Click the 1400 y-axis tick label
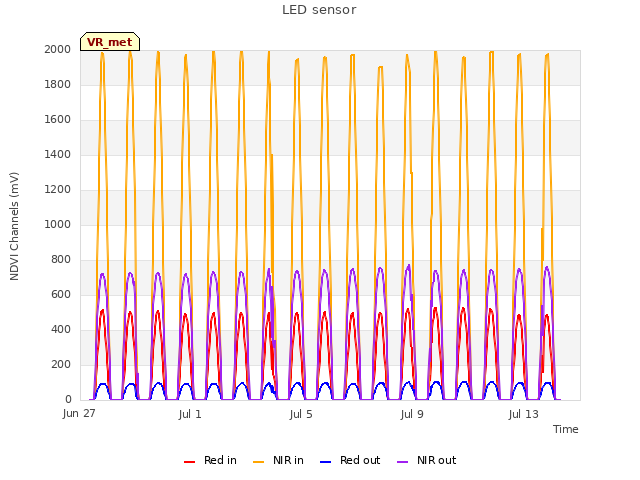Image resolution: width=640 pixels, height=480 pixels. coord(58,154)
